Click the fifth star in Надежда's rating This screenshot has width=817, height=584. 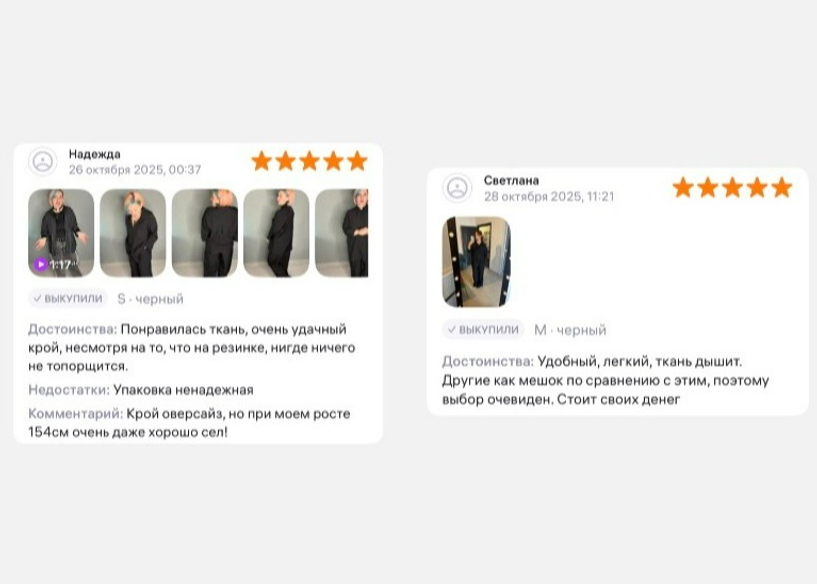click(357, 161)
